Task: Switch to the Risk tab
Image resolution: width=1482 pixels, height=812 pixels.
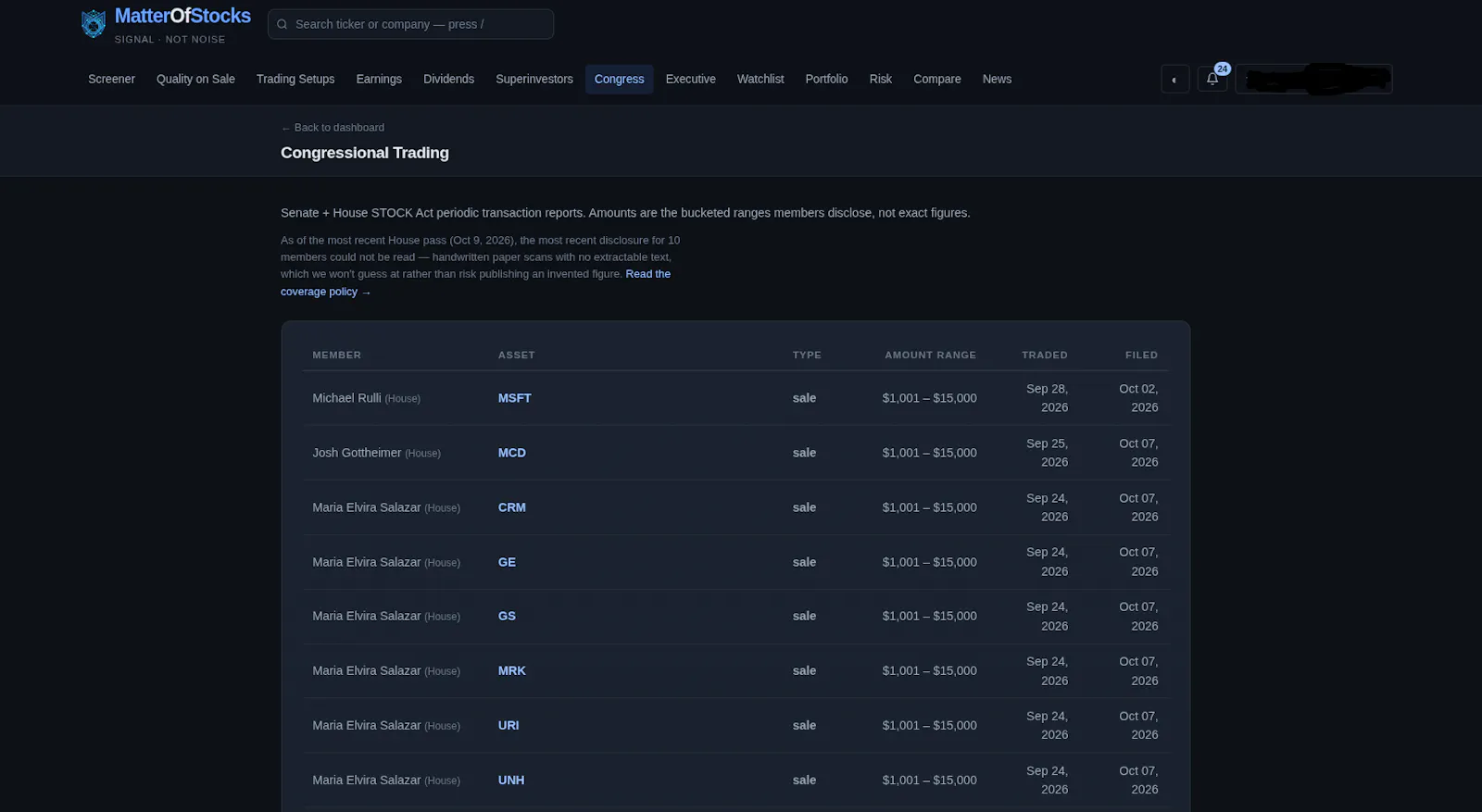Action: click(x=881, y=79)
